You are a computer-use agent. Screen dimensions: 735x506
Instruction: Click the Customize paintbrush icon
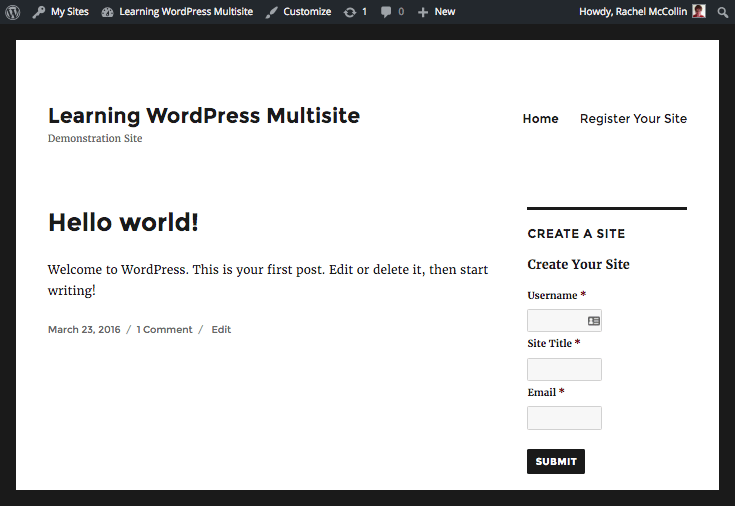click(x=271, y=12)
